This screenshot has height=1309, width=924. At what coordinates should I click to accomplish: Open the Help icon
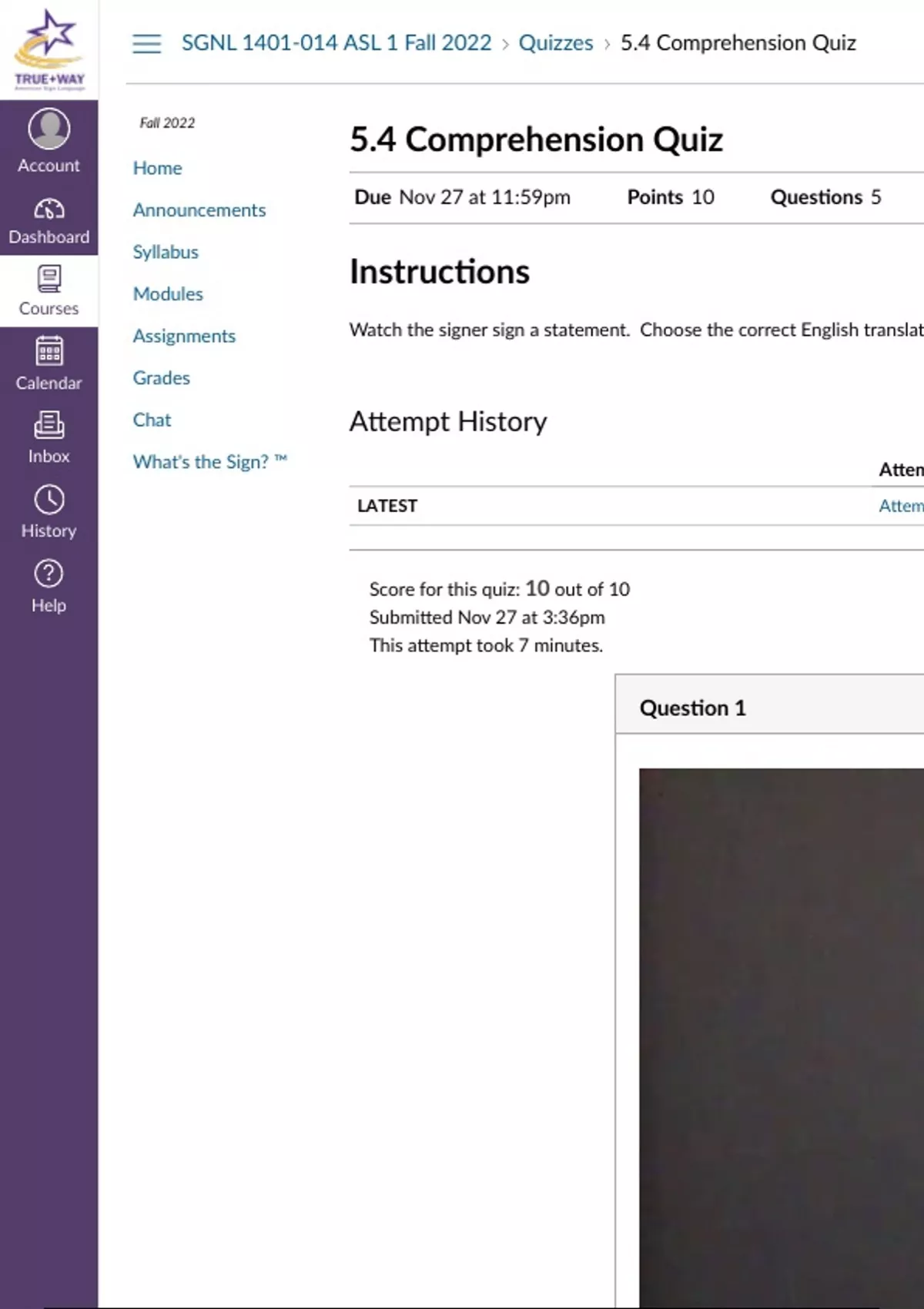pyautogui.click(x=49, y=574)
